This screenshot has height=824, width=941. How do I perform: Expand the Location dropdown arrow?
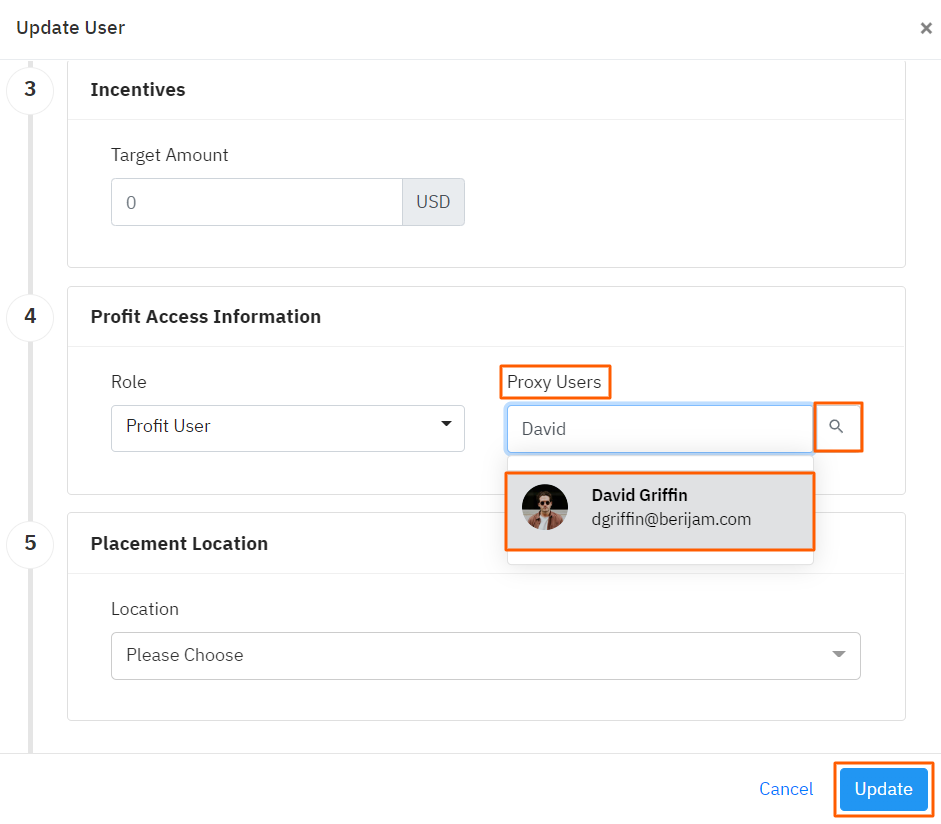(839, 654)
